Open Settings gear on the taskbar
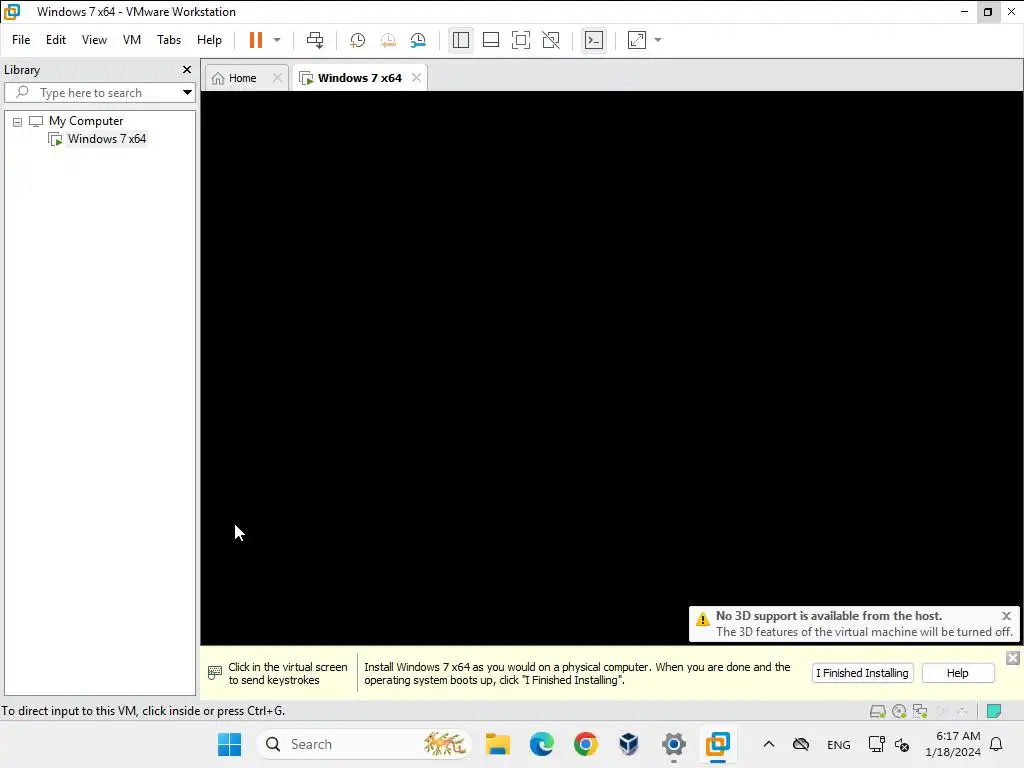The height and width of the screenshot is (768, 1024). tap(673, 744)
